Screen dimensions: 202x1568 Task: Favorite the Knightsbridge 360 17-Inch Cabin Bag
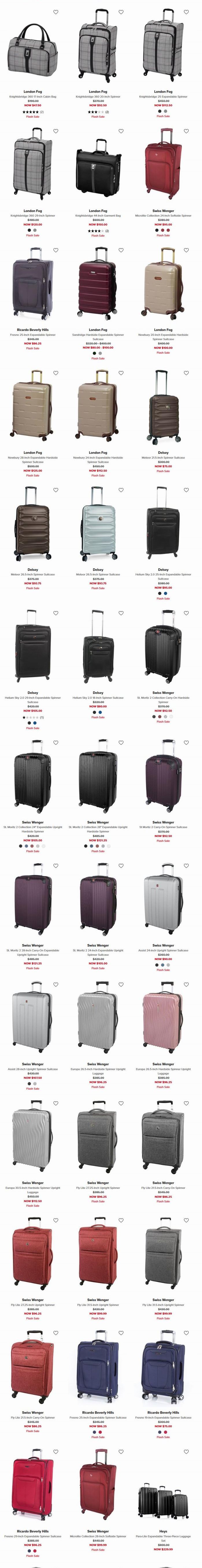tap(55, 12)
